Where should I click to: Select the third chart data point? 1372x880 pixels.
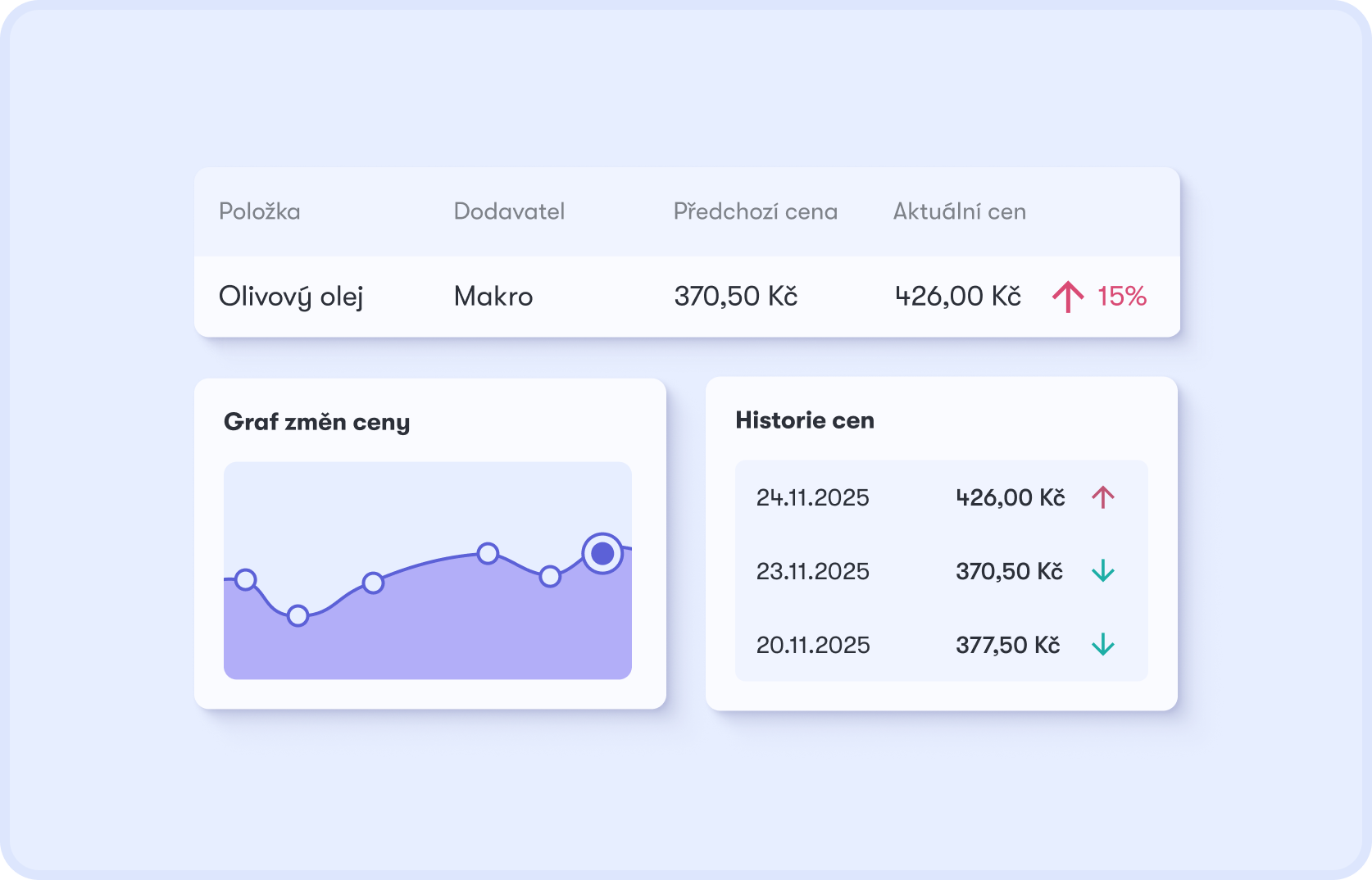click(373, 583)
